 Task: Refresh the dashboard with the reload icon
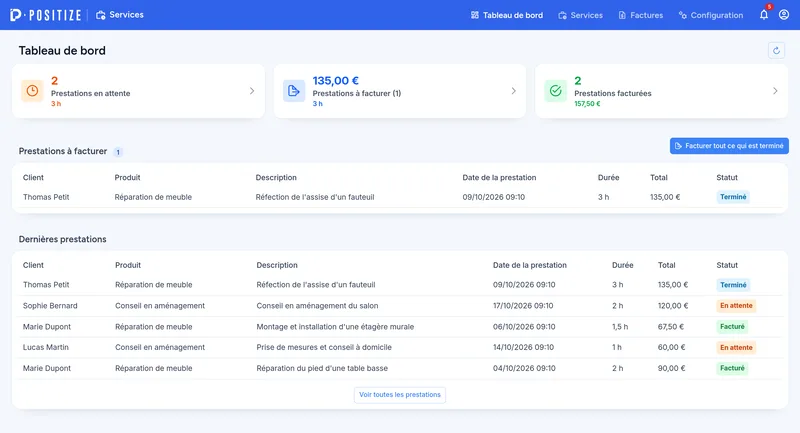coord(777,50)
